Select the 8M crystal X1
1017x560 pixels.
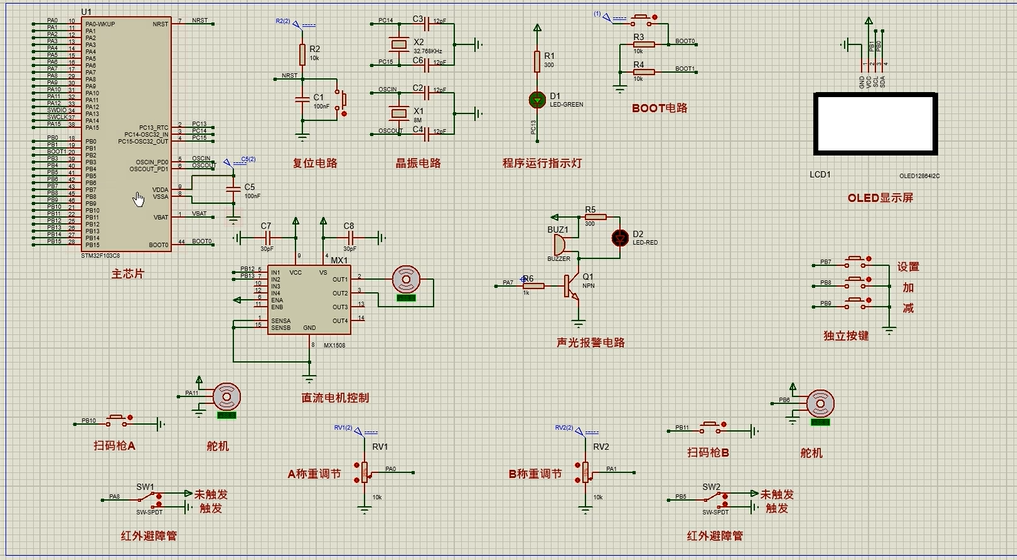click(398, 114)
